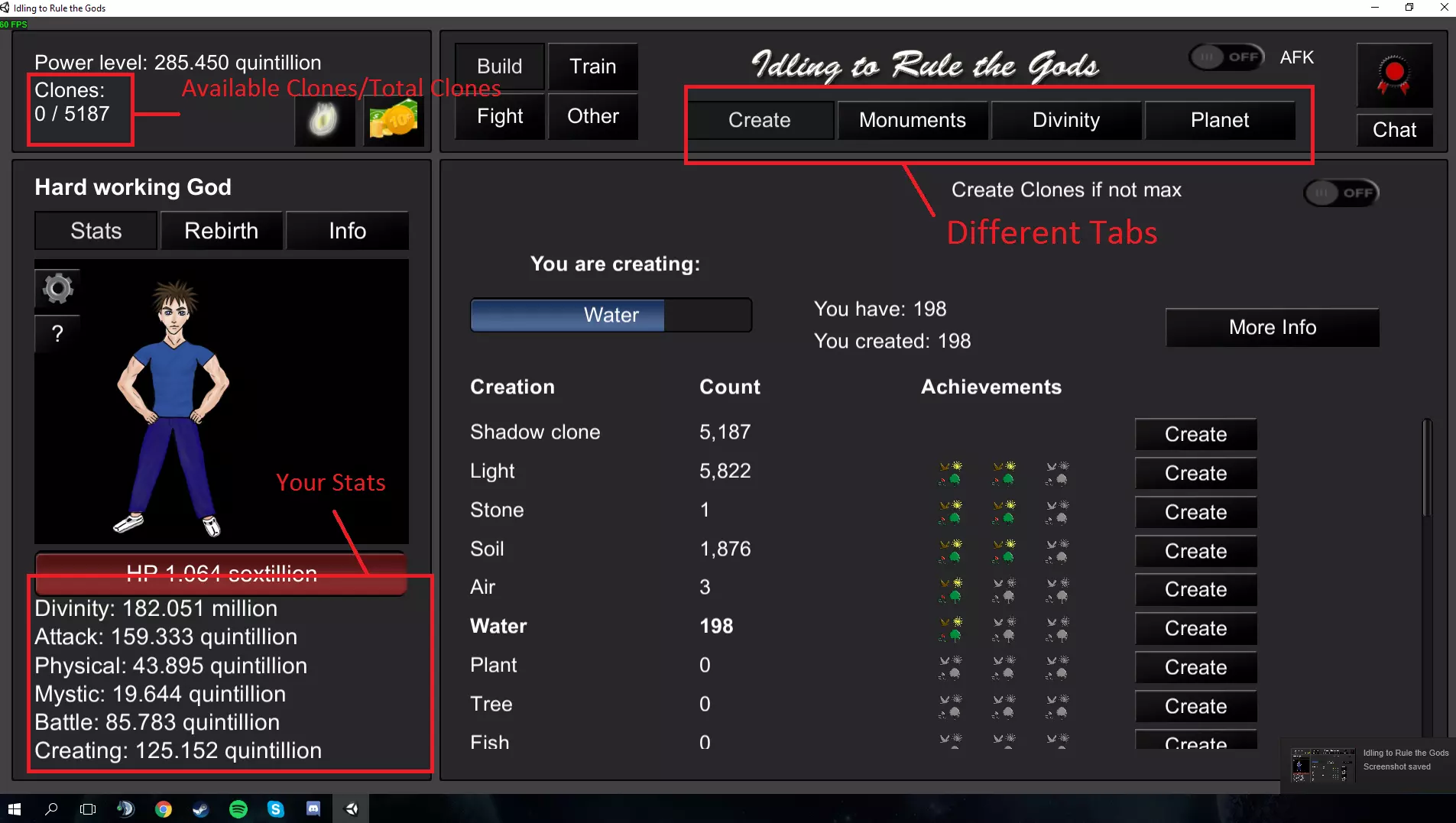
Task: Select second achievement icon in Soil row
Action: (x=1004, y=551)
